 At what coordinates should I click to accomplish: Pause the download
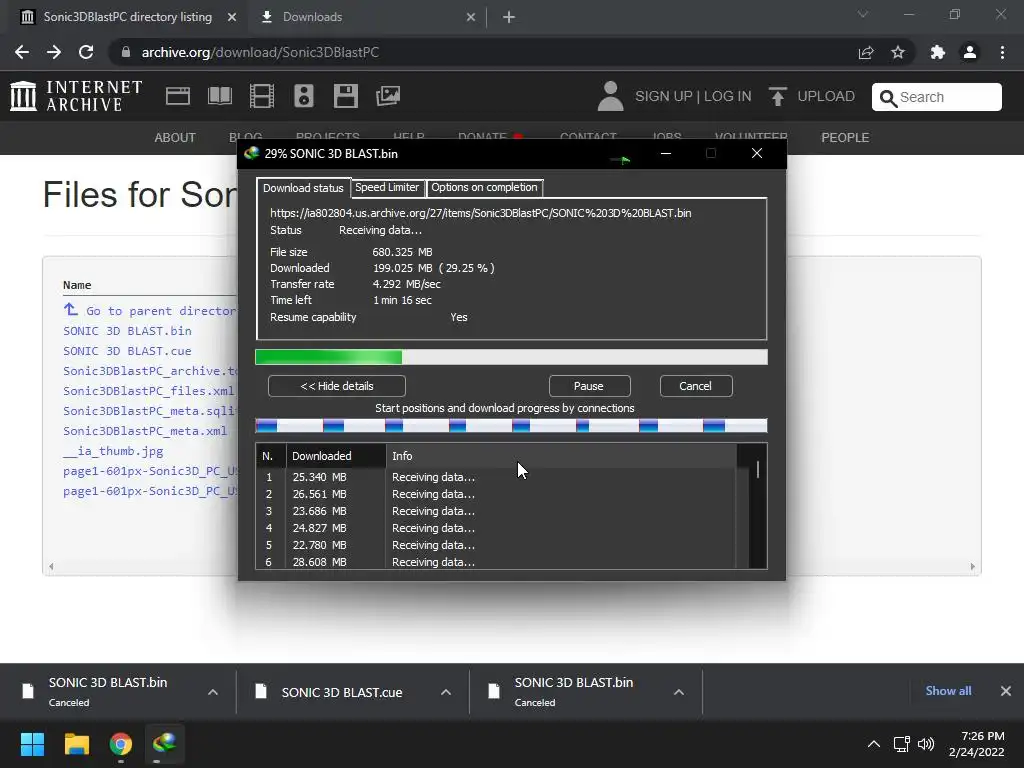[x=589, y=386]
